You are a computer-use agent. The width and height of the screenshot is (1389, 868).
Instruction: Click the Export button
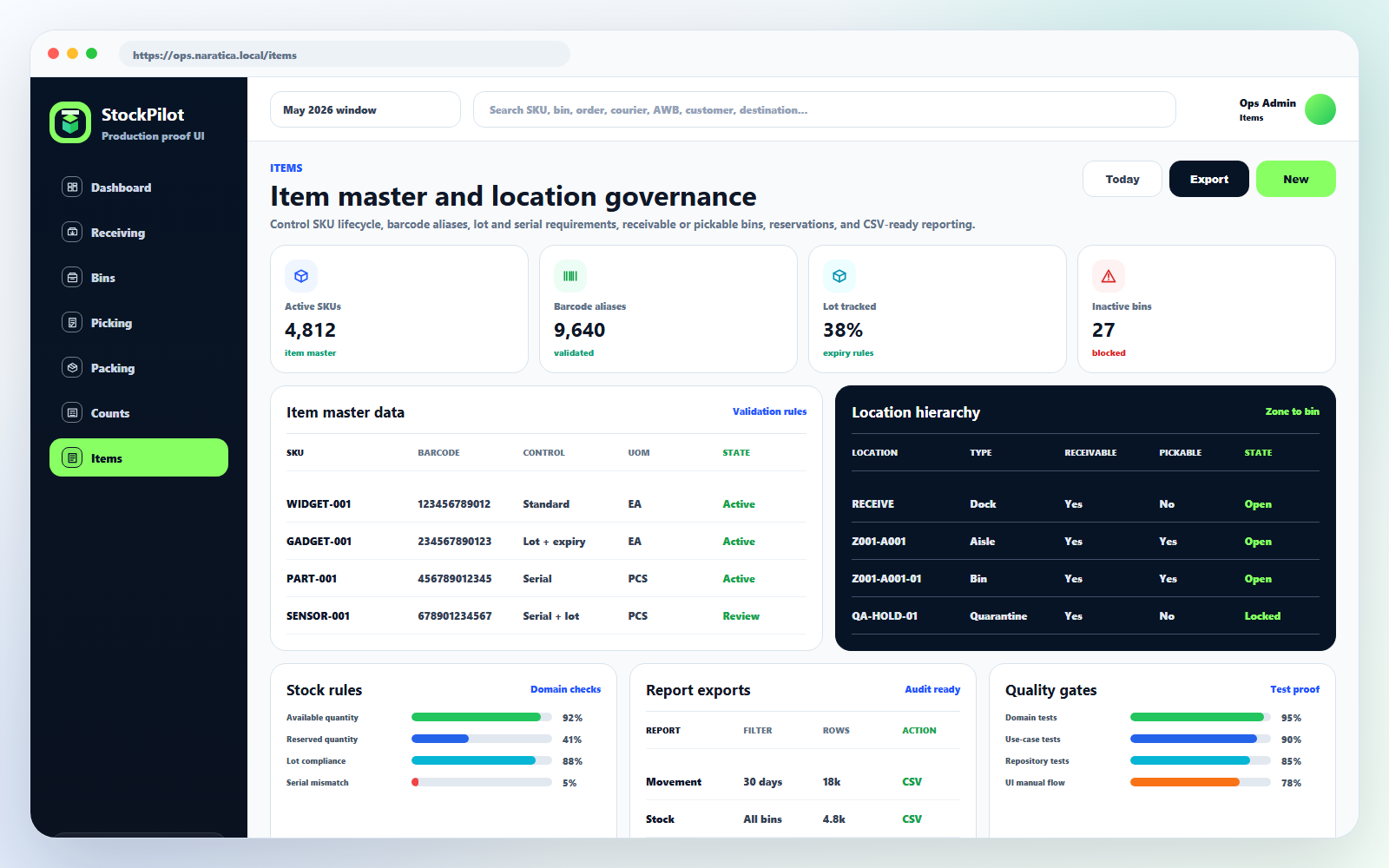pyautogui.click(x=1209, y=179)
